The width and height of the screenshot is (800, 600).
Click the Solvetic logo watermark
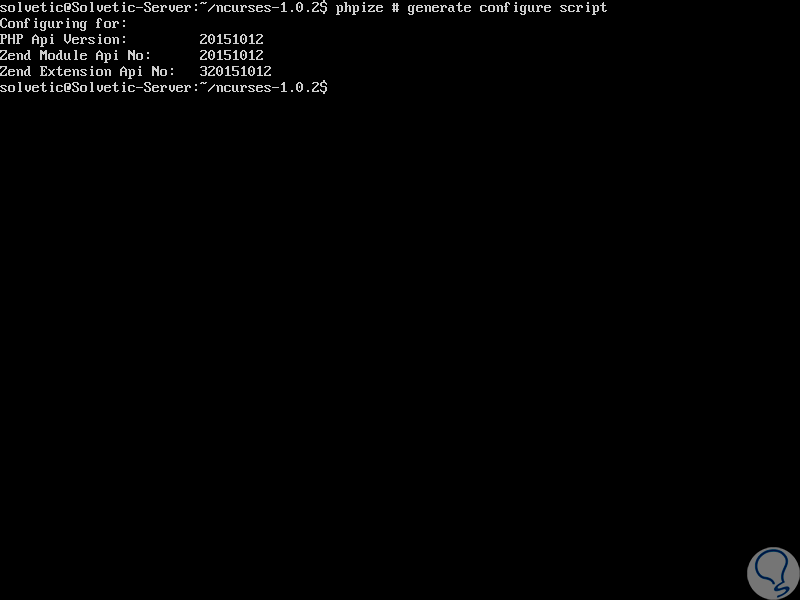click(773, 573)
